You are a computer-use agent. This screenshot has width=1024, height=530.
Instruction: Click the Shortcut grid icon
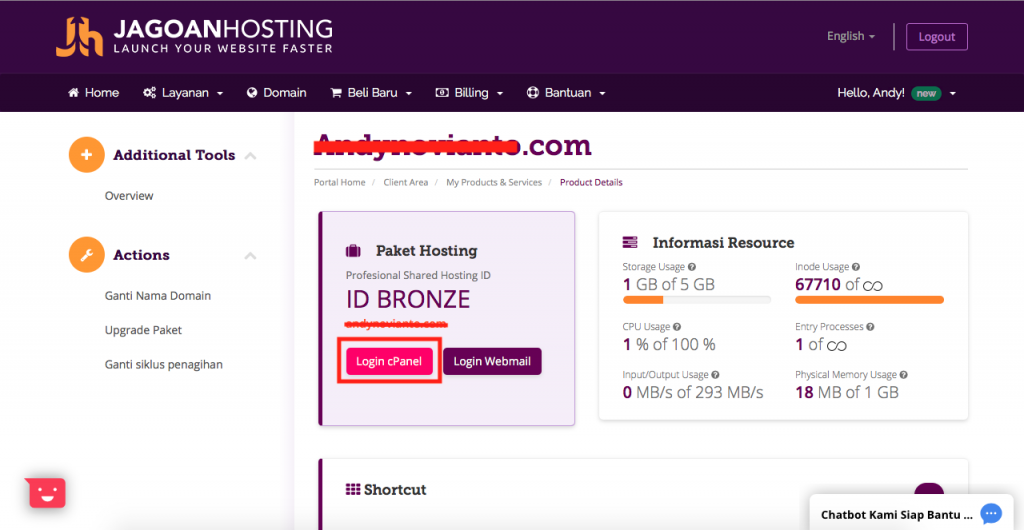[353, 490]
